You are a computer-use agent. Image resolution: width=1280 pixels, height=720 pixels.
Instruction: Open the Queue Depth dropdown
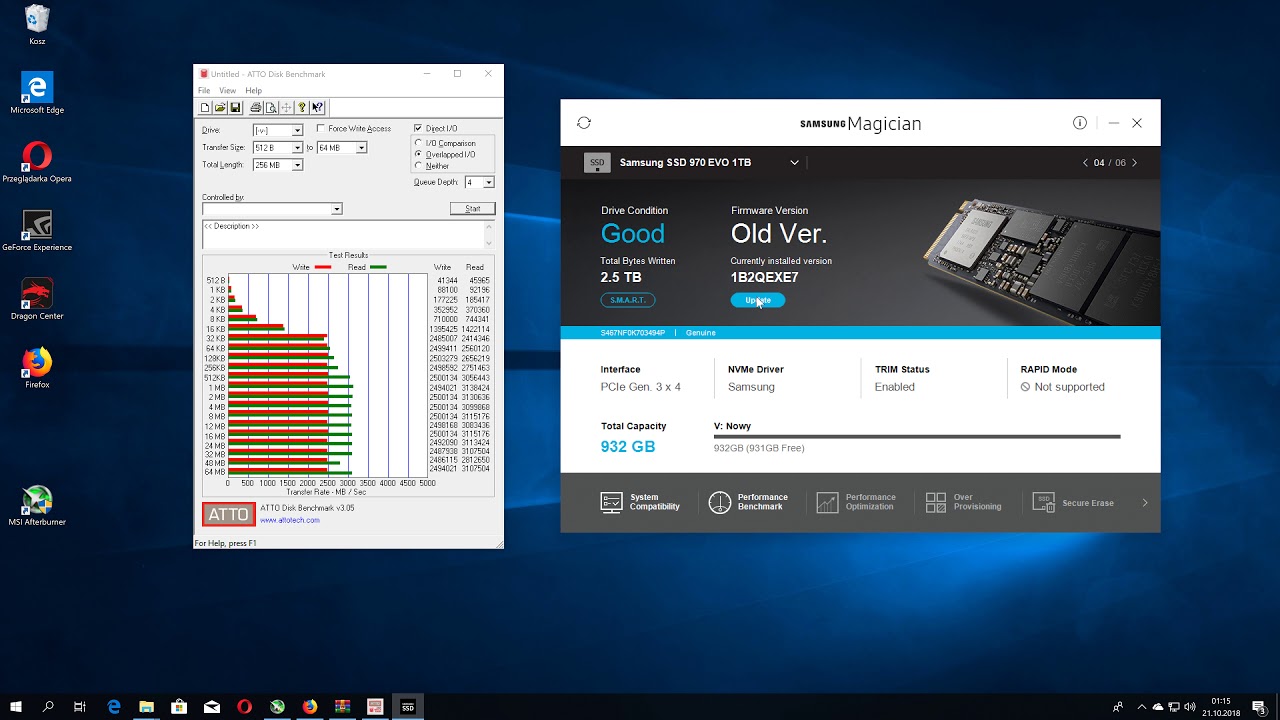[489, 182]
